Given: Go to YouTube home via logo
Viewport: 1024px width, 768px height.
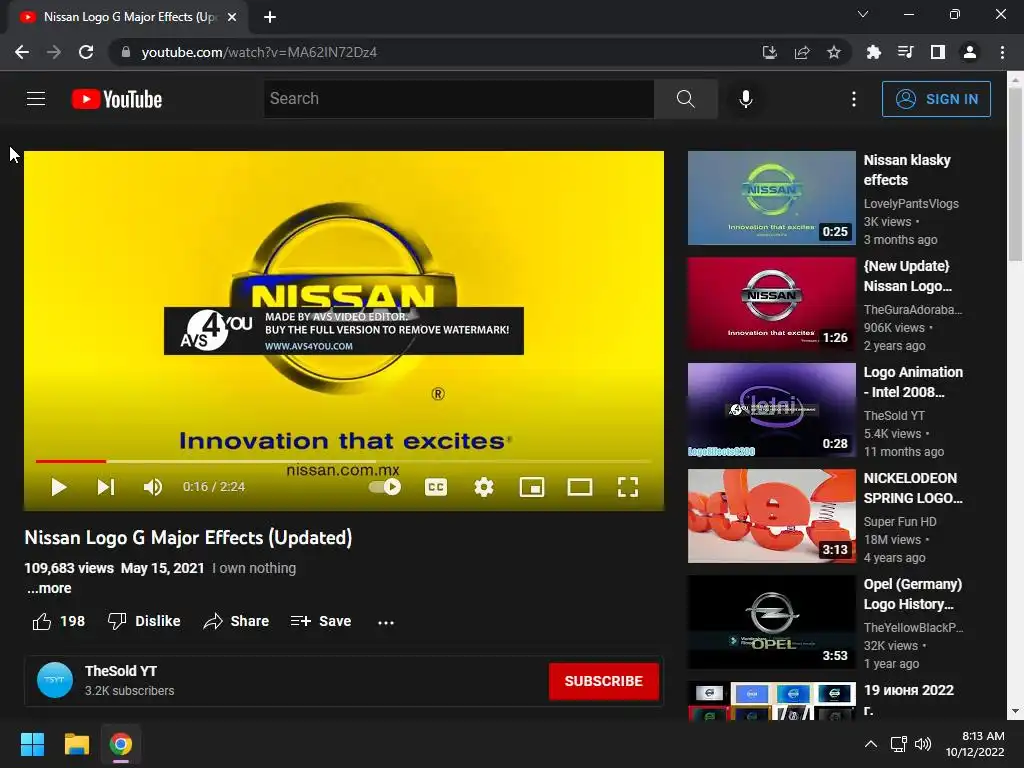Looking at the screenshot, I should coord(117,99).
